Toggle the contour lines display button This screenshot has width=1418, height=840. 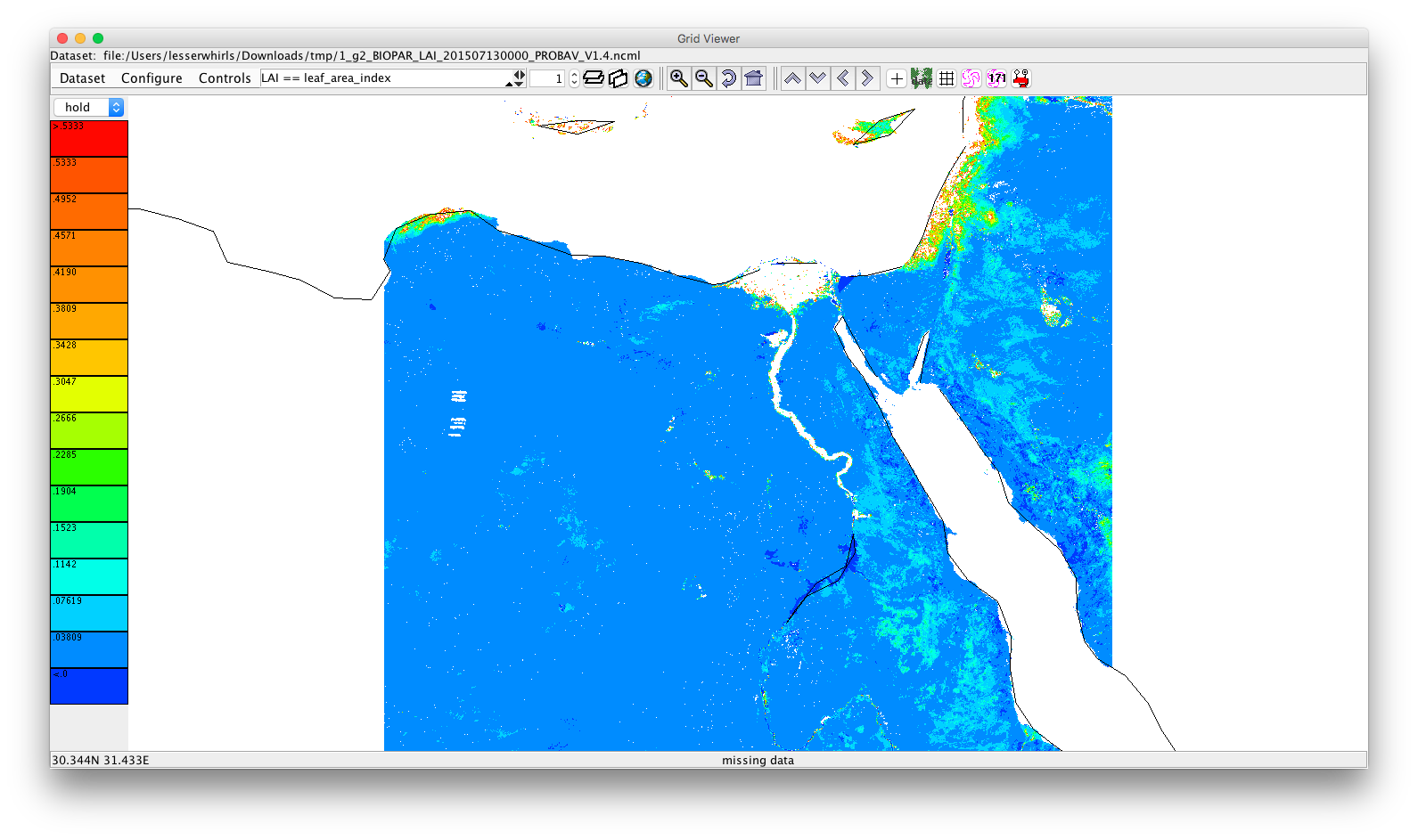click(x=971, y=78)
